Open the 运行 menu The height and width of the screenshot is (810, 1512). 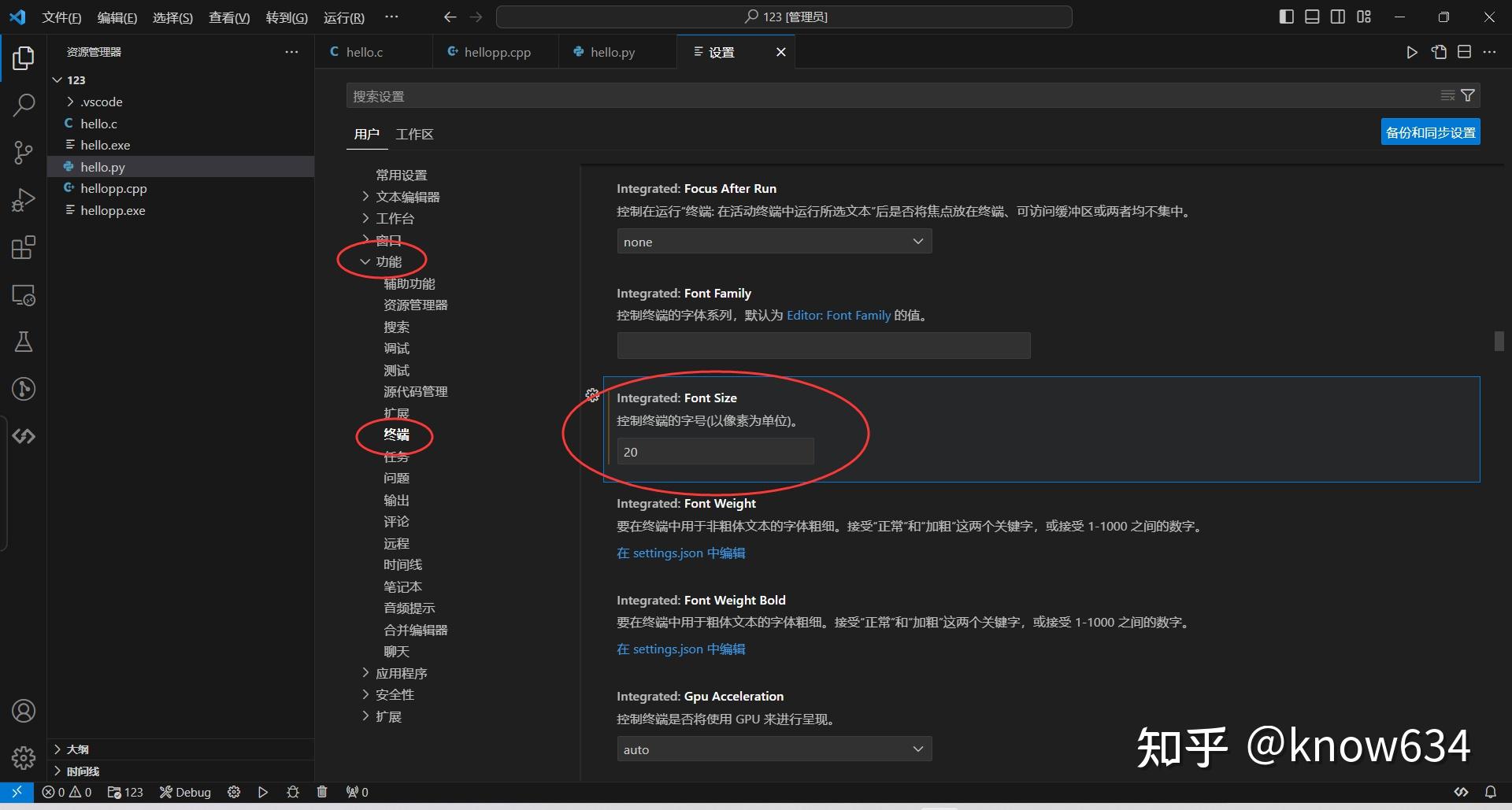click(x=343, y=17)
